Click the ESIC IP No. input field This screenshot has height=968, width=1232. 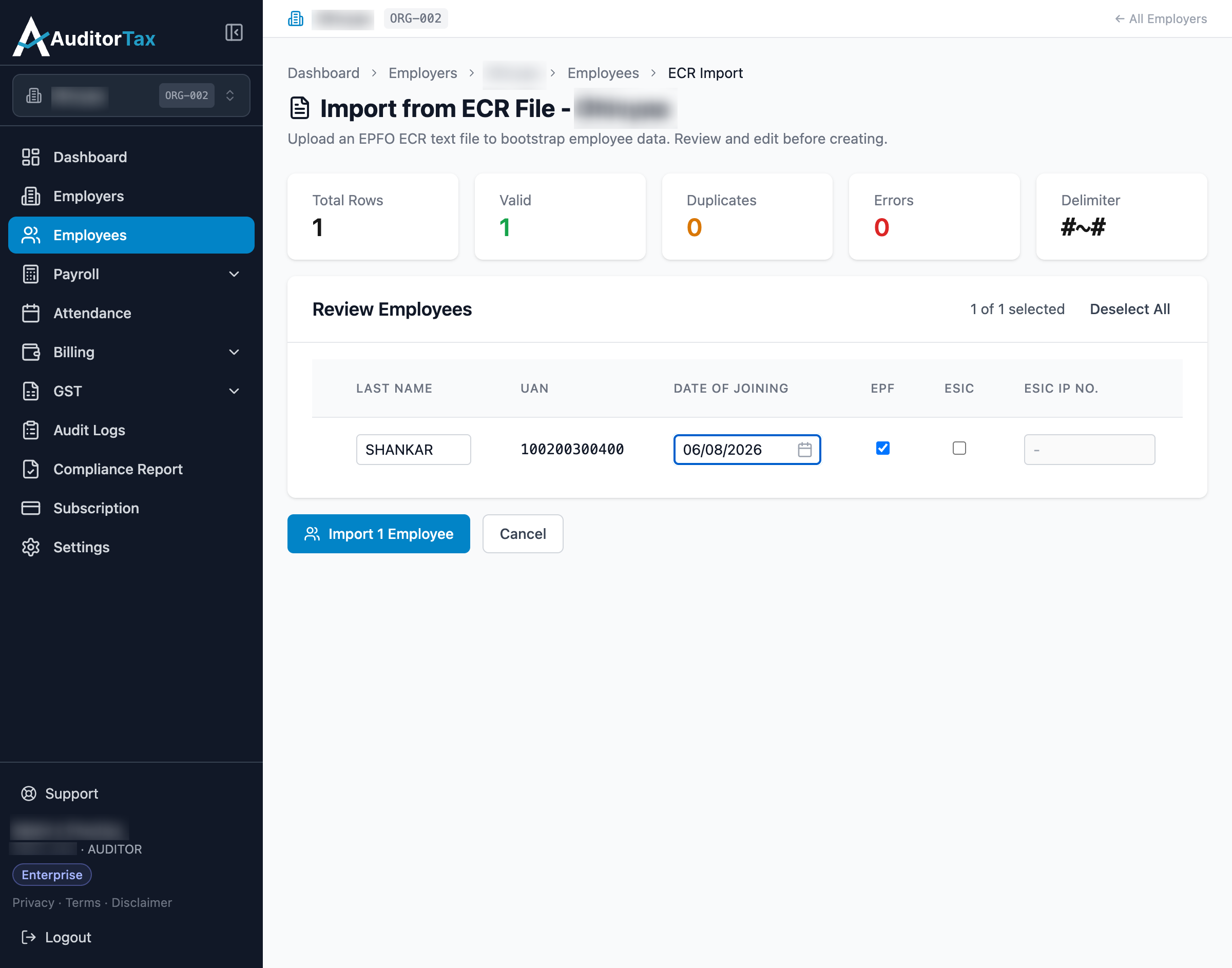pyautogui.click(x=1089, y=450)
